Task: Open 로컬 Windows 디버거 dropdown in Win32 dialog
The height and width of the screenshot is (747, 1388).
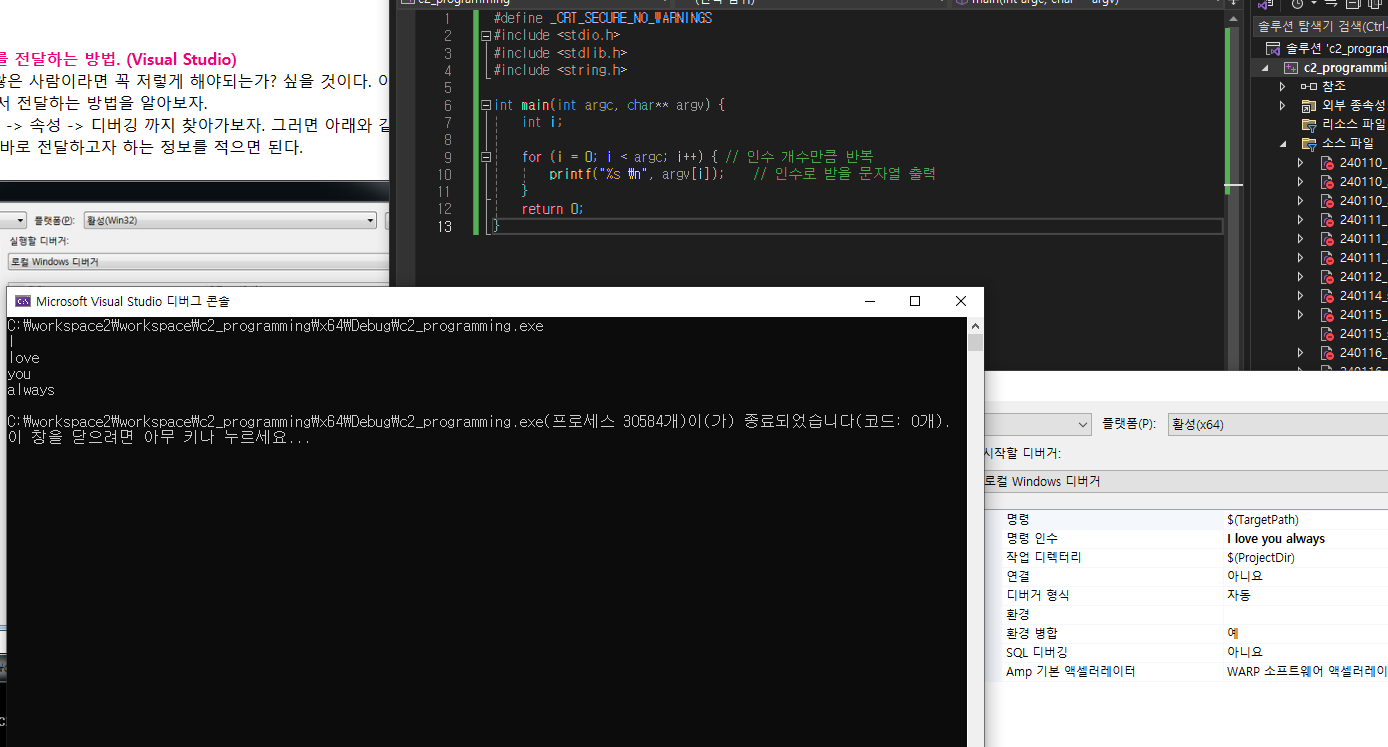Action: point(199,262)
